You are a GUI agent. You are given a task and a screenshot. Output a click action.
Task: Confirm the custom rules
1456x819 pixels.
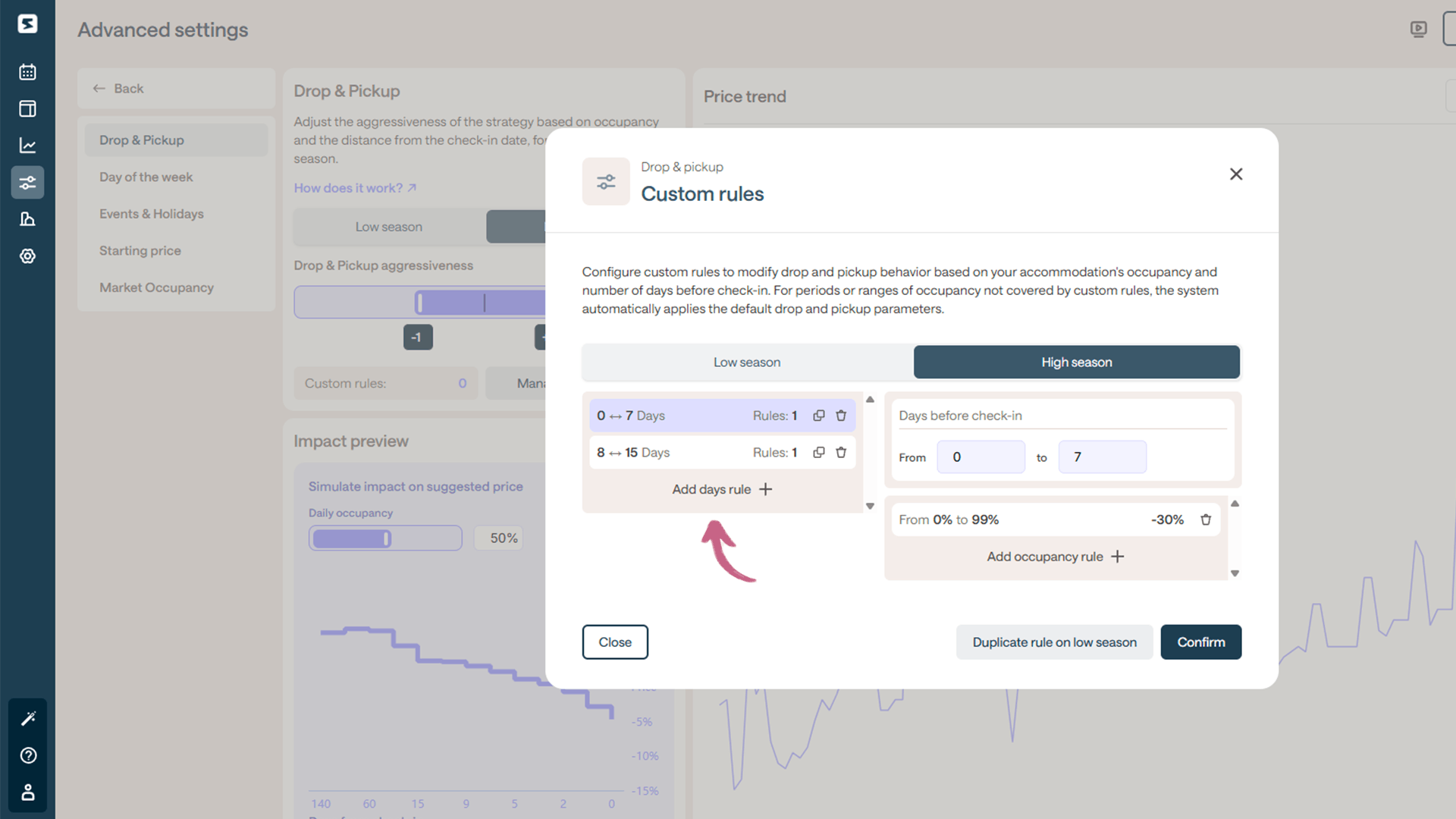[1201, 642]
